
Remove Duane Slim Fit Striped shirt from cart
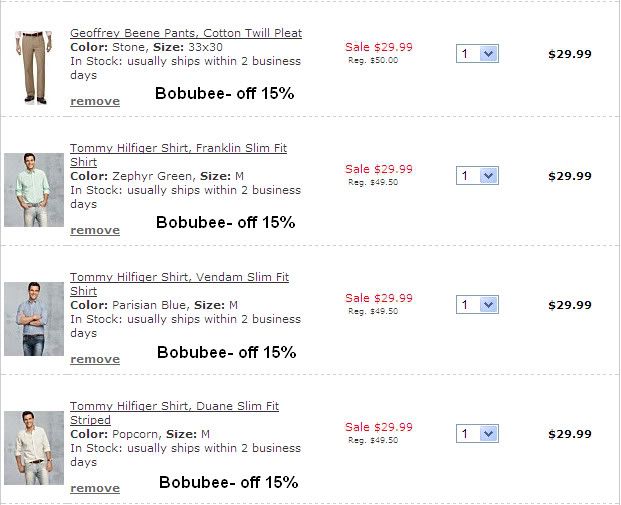coord(95,488)
